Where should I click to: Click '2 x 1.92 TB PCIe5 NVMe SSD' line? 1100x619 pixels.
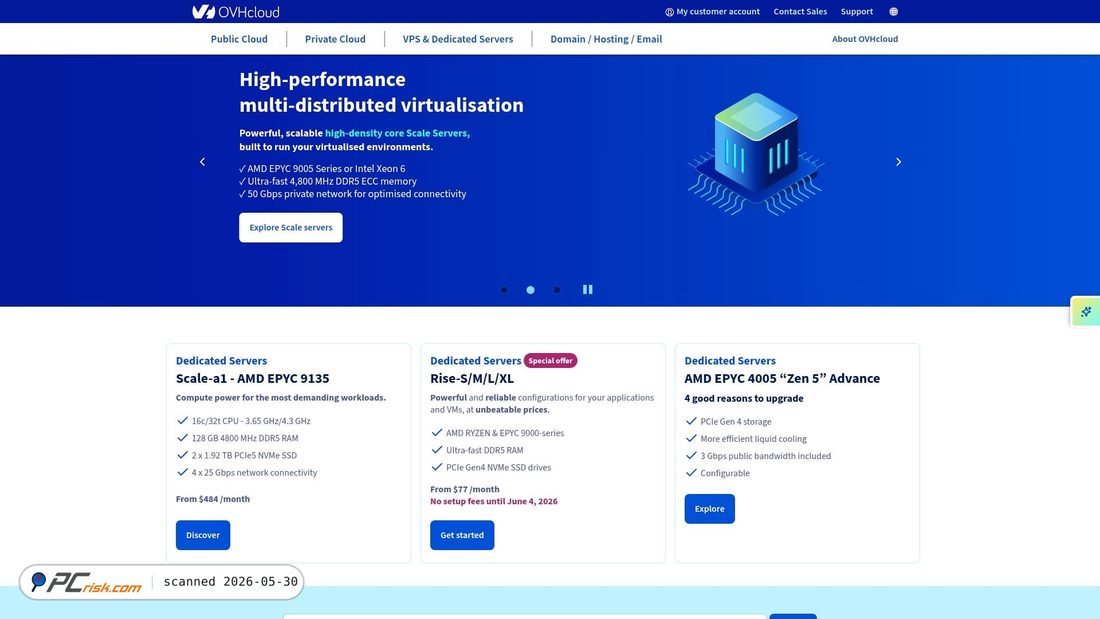[x=244, y=455]
